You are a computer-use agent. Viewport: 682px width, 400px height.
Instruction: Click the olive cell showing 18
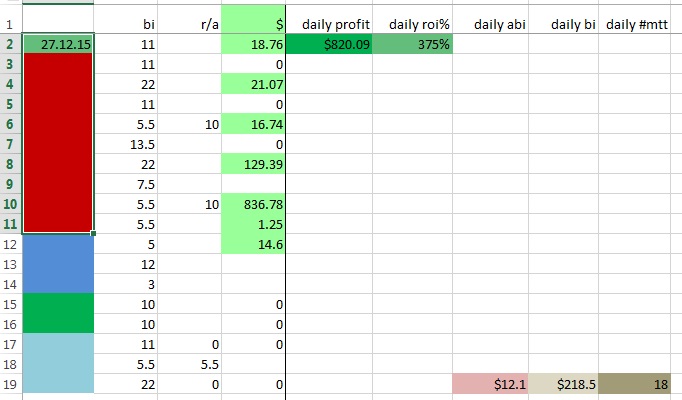[x=640, y=384]
